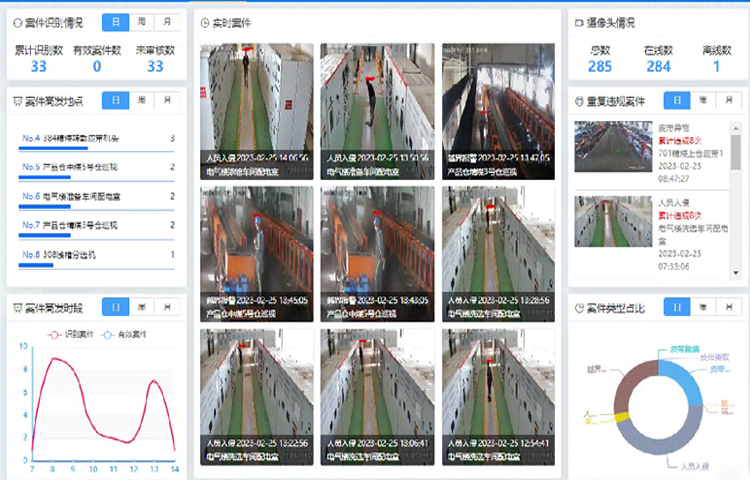This screenshot has height=480, width=750.
Task: Switch 案件识别情况 panel to 月 view
Action: pos(168,21)
